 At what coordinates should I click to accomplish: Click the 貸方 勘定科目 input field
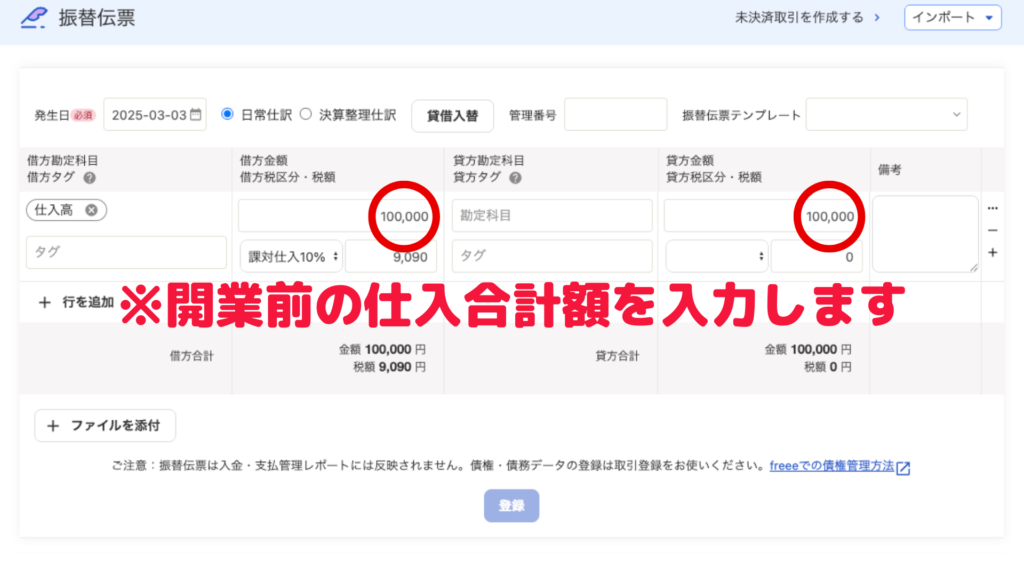tap(551, 215)
